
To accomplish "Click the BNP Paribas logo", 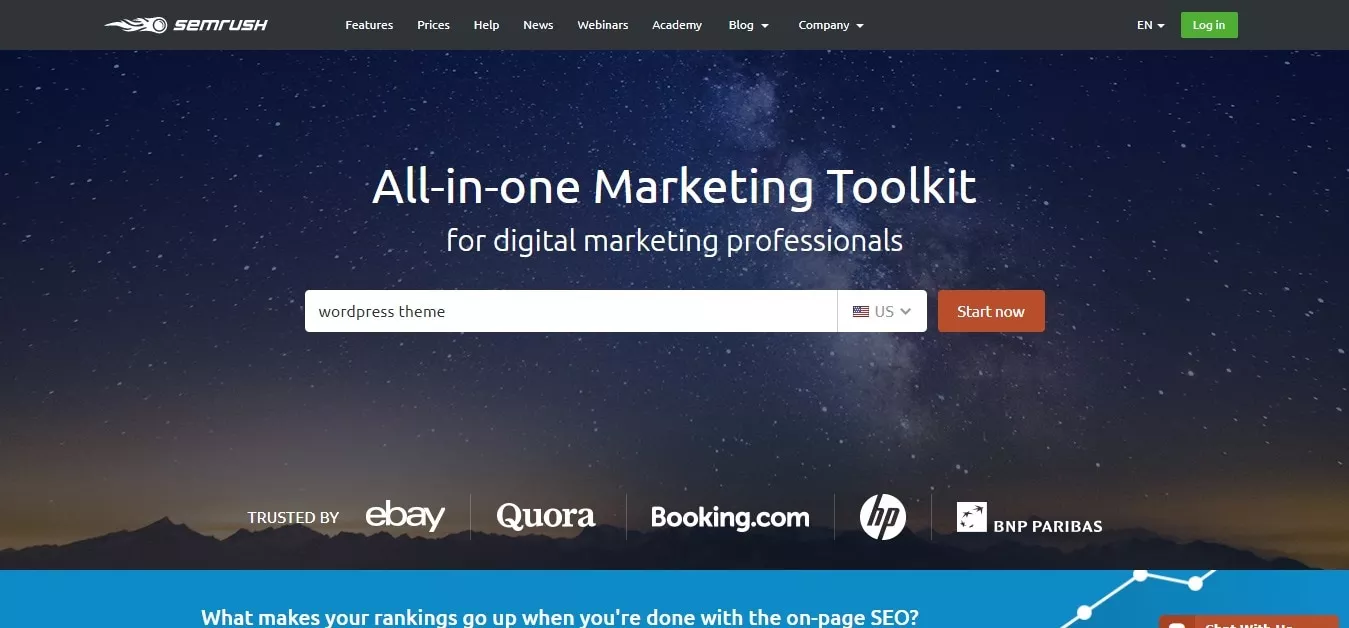I will click(1029, 518).
